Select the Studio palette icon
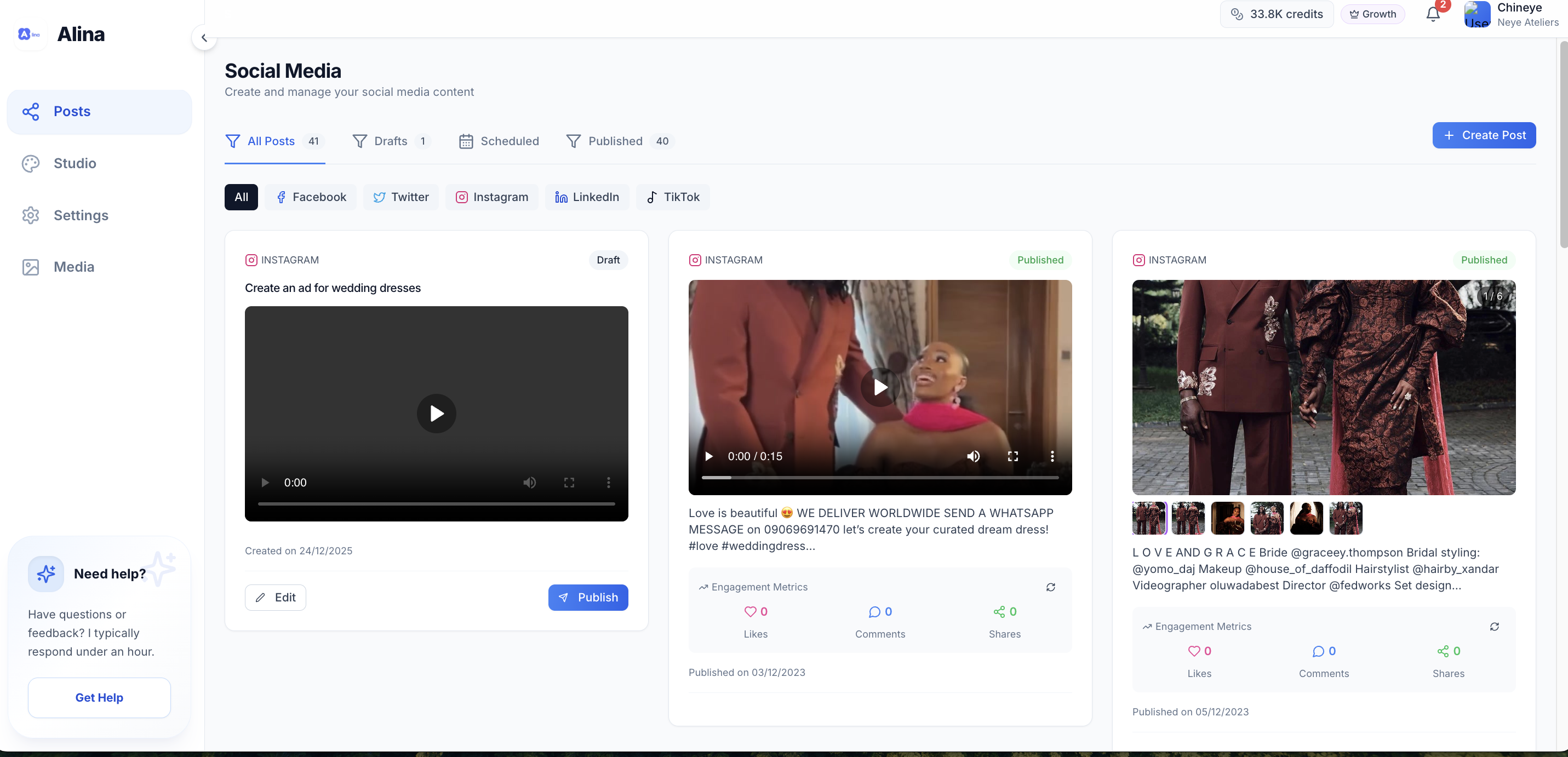The width and height of the screenshot is (1568, 757). pyautogui.click(x=32, y=163)
